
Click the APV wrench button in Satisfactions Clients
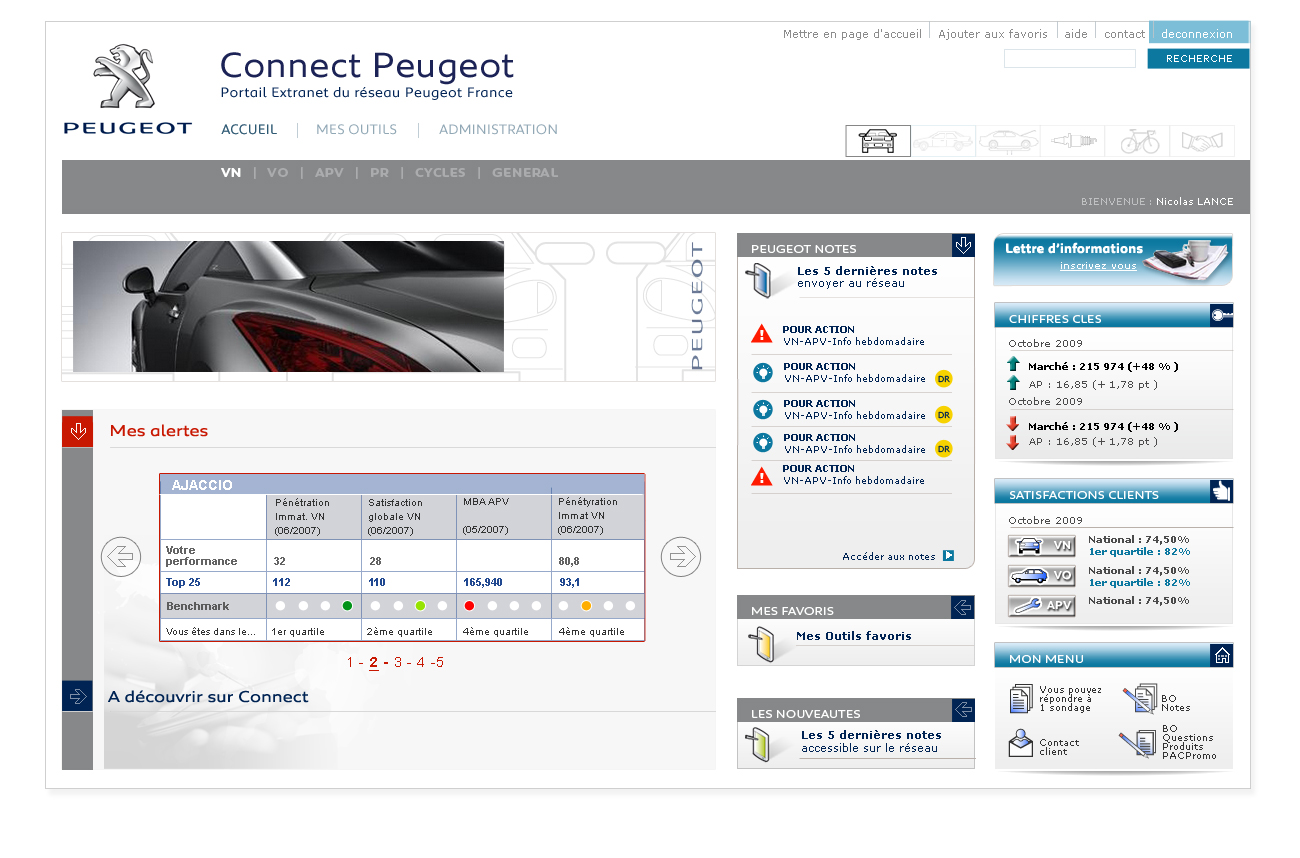coord(1041,605)
